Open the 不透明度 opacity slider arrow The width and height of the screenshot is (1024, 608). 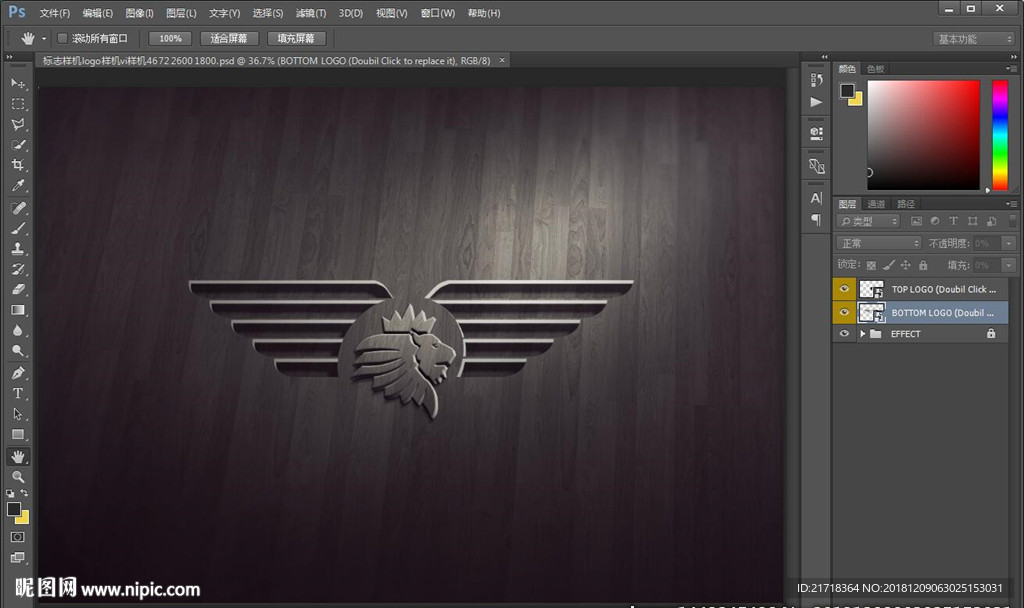[1009, 244]
